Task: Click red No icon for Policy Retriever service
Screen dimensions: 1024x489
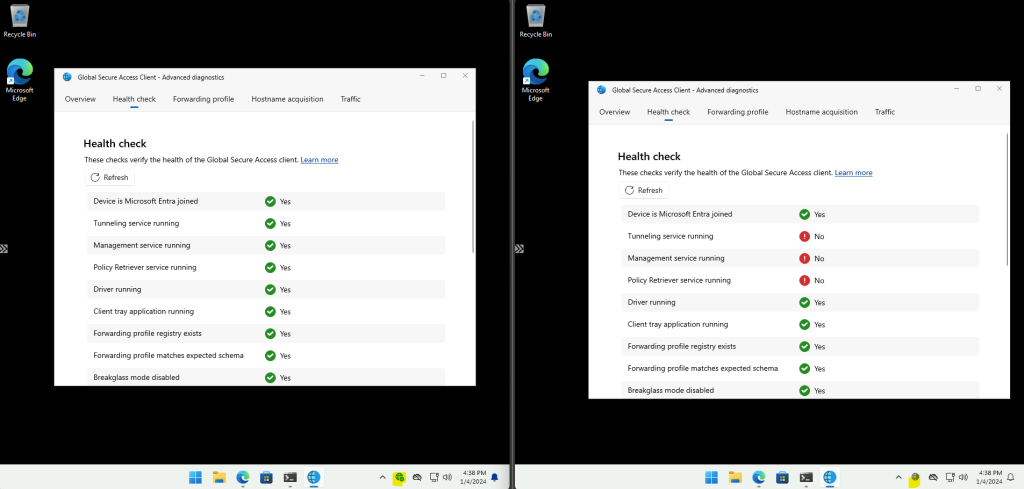Action: pos(805,281)
